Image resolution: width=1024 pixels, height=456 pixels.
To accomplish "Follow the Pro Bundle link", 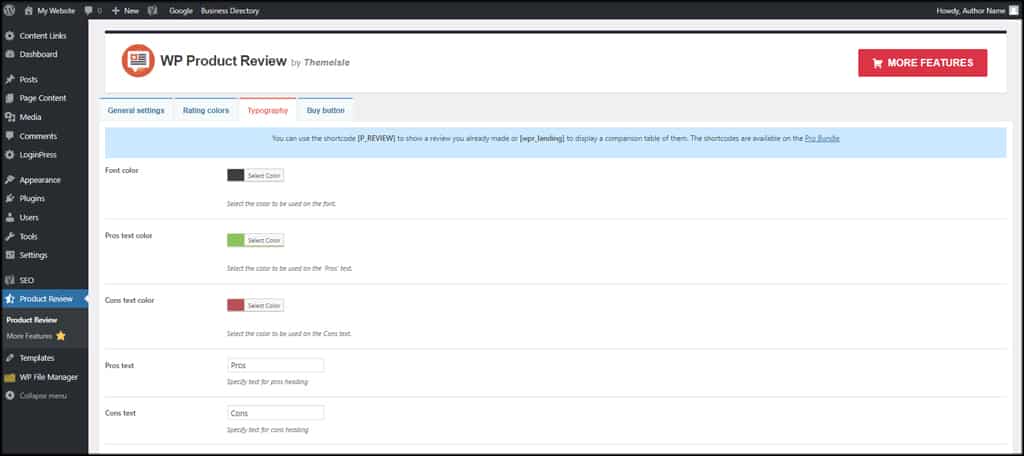I will click(x=822, y=138).
